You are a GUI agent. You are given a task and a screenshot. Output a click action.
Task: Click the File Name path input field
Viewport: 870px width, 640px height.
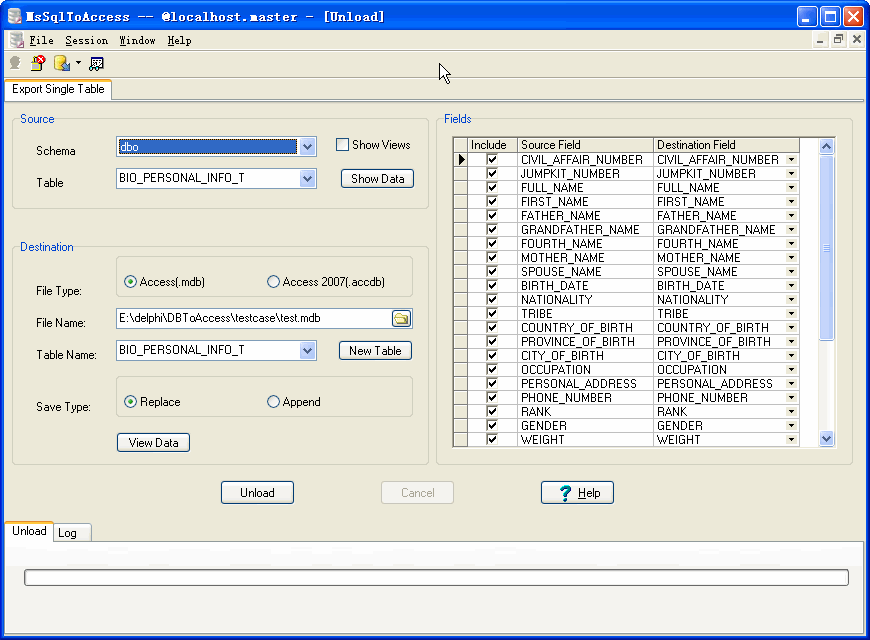point(254,319)
